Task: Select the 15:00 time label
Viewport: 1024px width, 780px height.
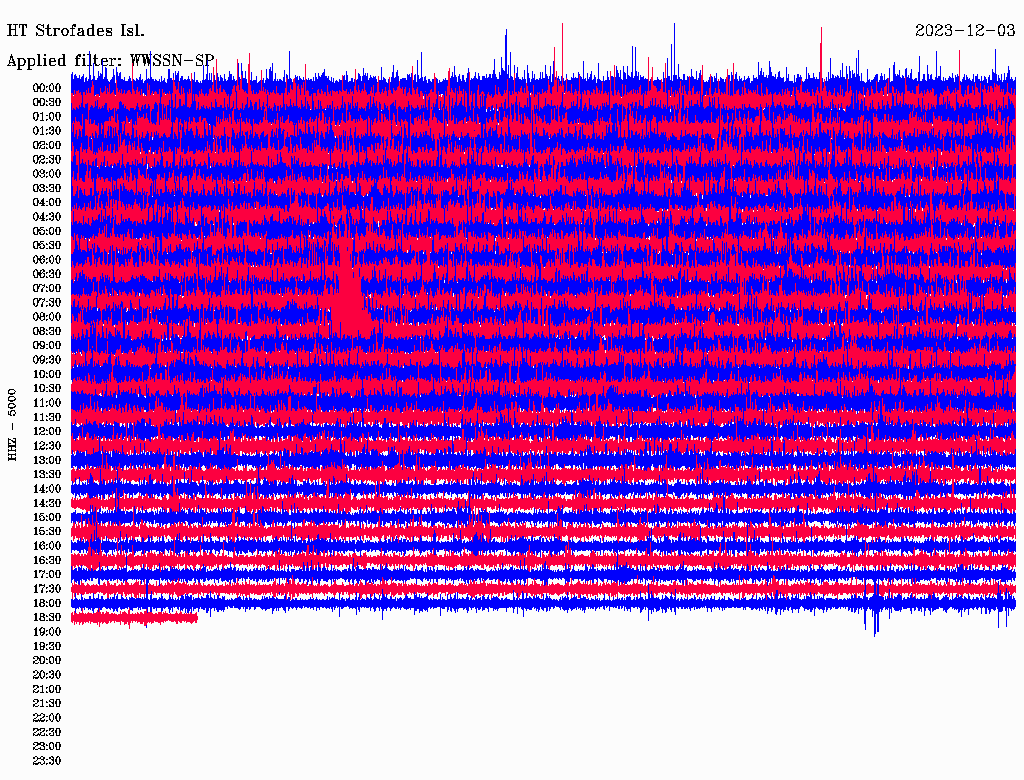Action: [47, 517]
